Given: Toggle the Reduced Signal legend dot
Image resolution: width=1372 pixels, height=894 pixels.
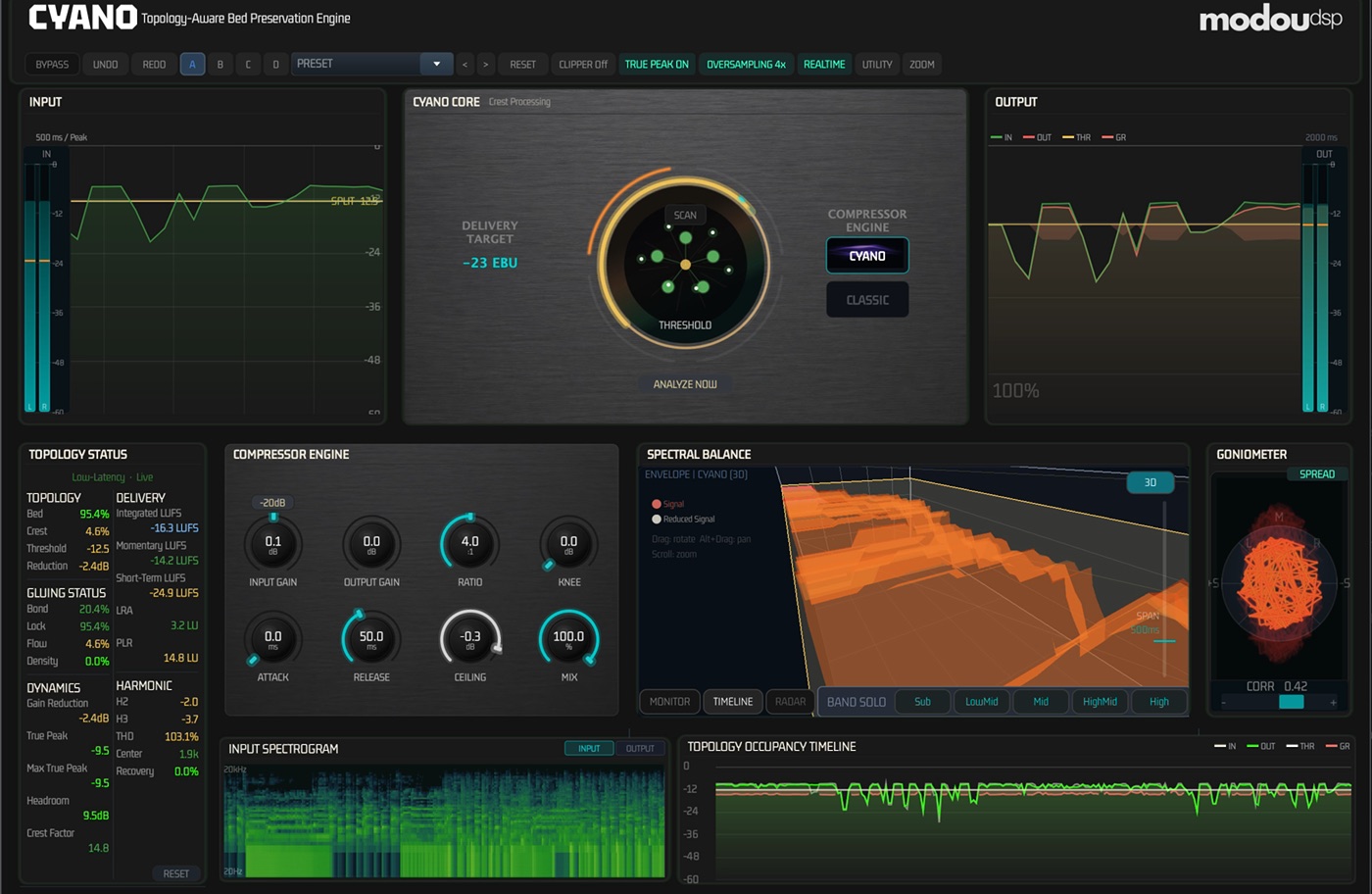Looking at the screenshot, I should [x=657, y=520].
